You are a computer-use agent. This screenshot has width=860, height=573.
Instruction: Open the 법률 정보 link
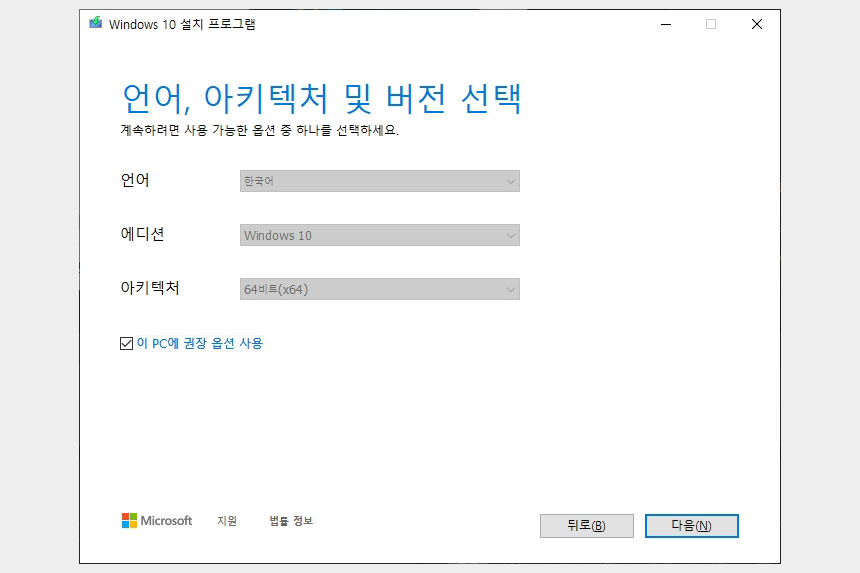click(291, 521)
